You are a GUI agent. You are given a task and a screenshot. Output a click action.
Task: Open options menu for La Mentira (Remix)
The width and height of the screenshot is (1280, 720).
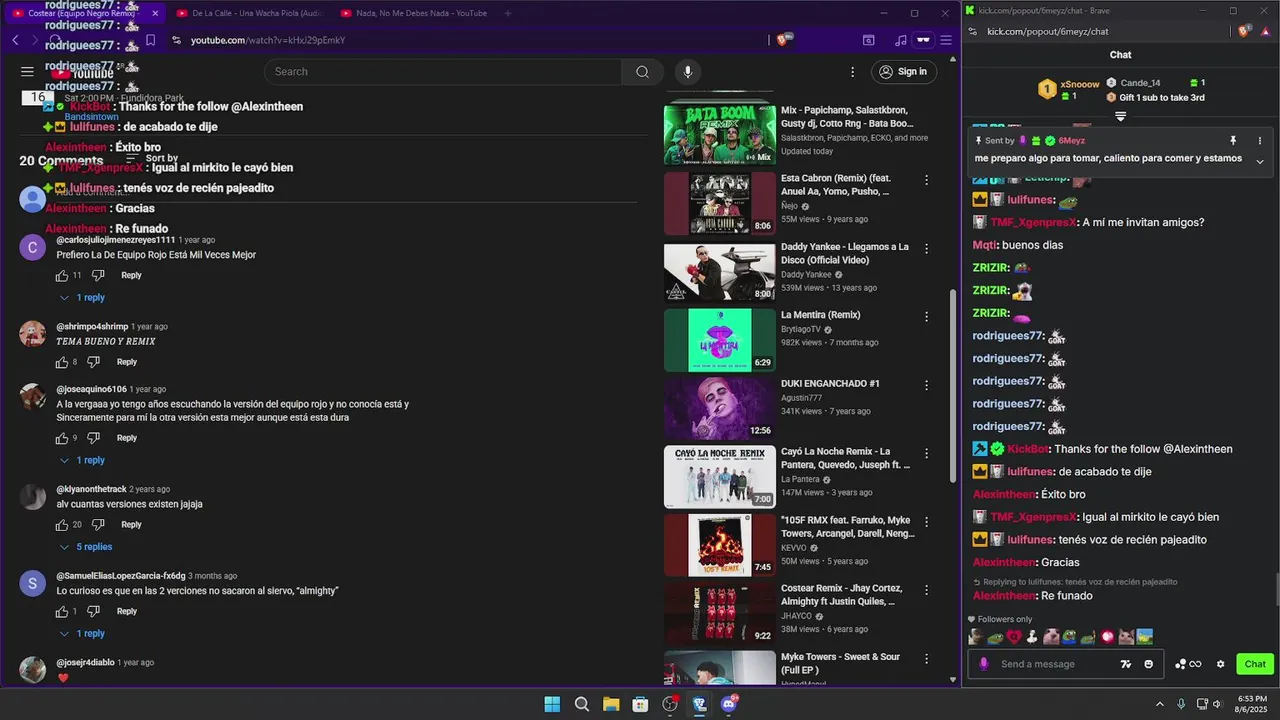tap(926, 316)
